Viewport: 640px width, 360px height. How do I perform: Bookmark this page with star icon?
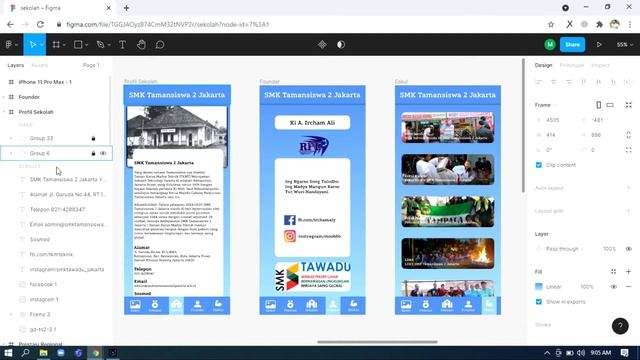(x=551, y=24)
